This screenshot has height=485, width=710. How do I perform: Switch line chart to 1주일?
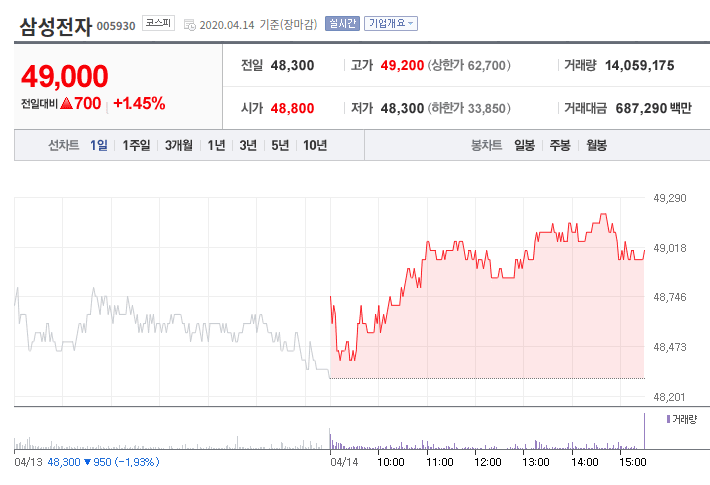[x=136, y=145]
